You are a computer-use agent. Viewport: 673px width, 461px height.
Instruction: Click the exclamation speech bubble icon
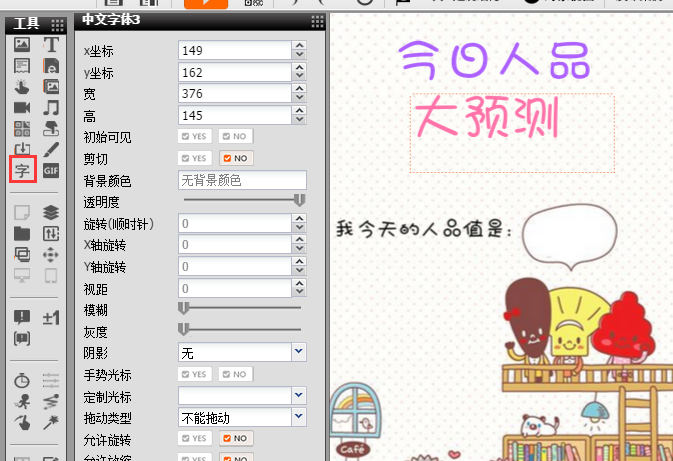tap(22, 318)
